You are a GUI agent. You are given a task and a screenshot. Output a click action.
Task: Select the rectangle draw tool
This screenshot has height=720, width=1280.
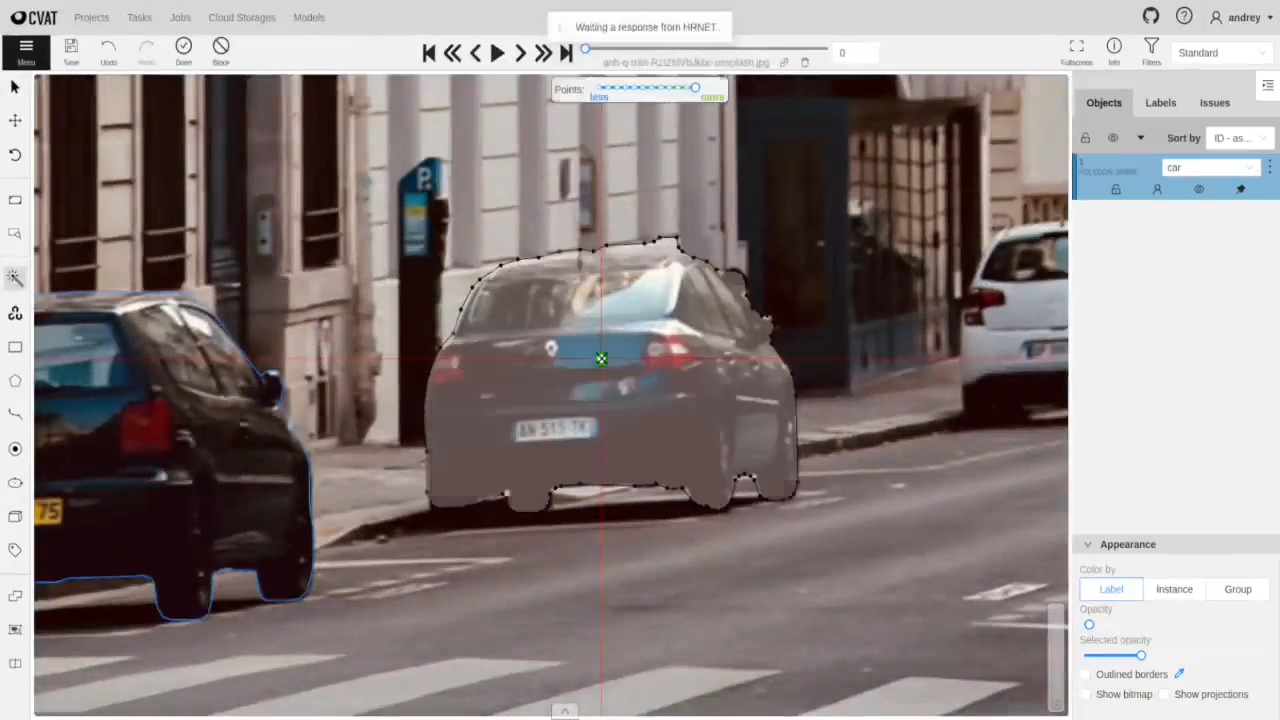pos(15,347)
